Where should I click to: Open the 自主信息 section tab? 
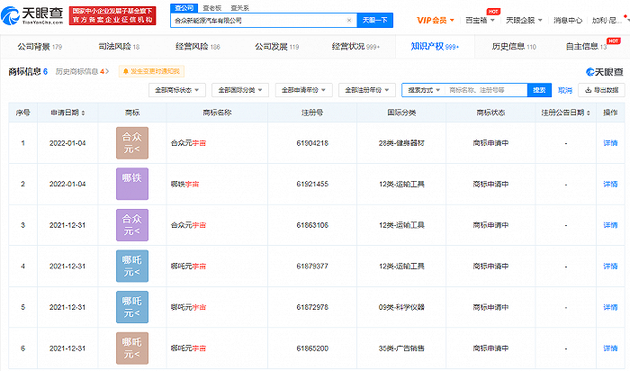586,47
